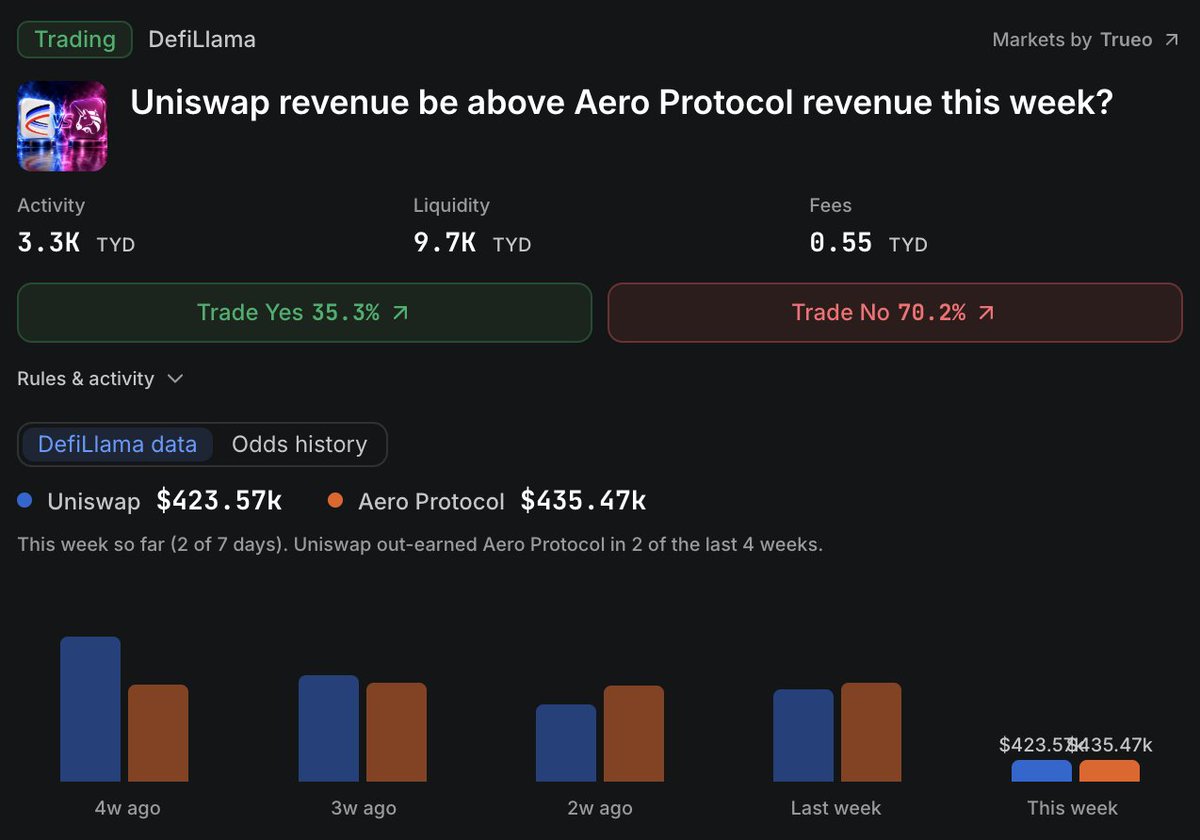
Task: Open the Rules & activity section
Action: click(x=100, y=379)
